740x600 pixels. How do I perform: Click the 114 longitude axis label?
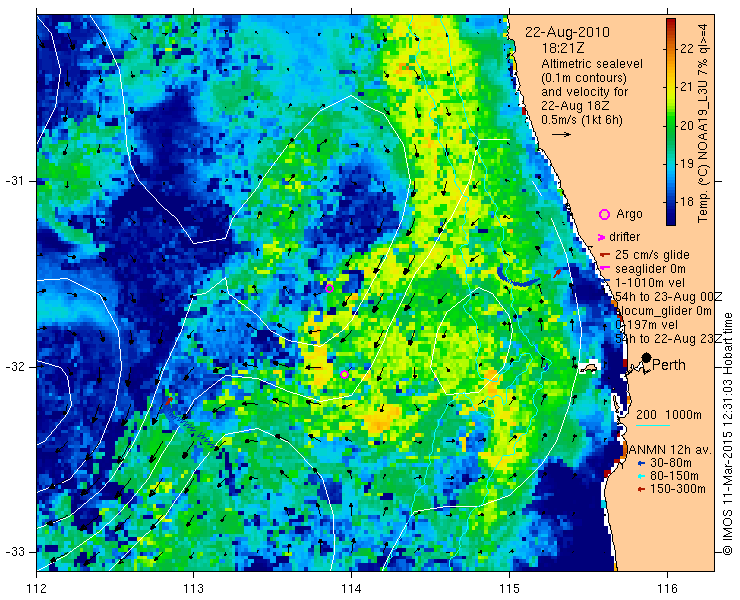pyautogui.click(x=351, y=589)
